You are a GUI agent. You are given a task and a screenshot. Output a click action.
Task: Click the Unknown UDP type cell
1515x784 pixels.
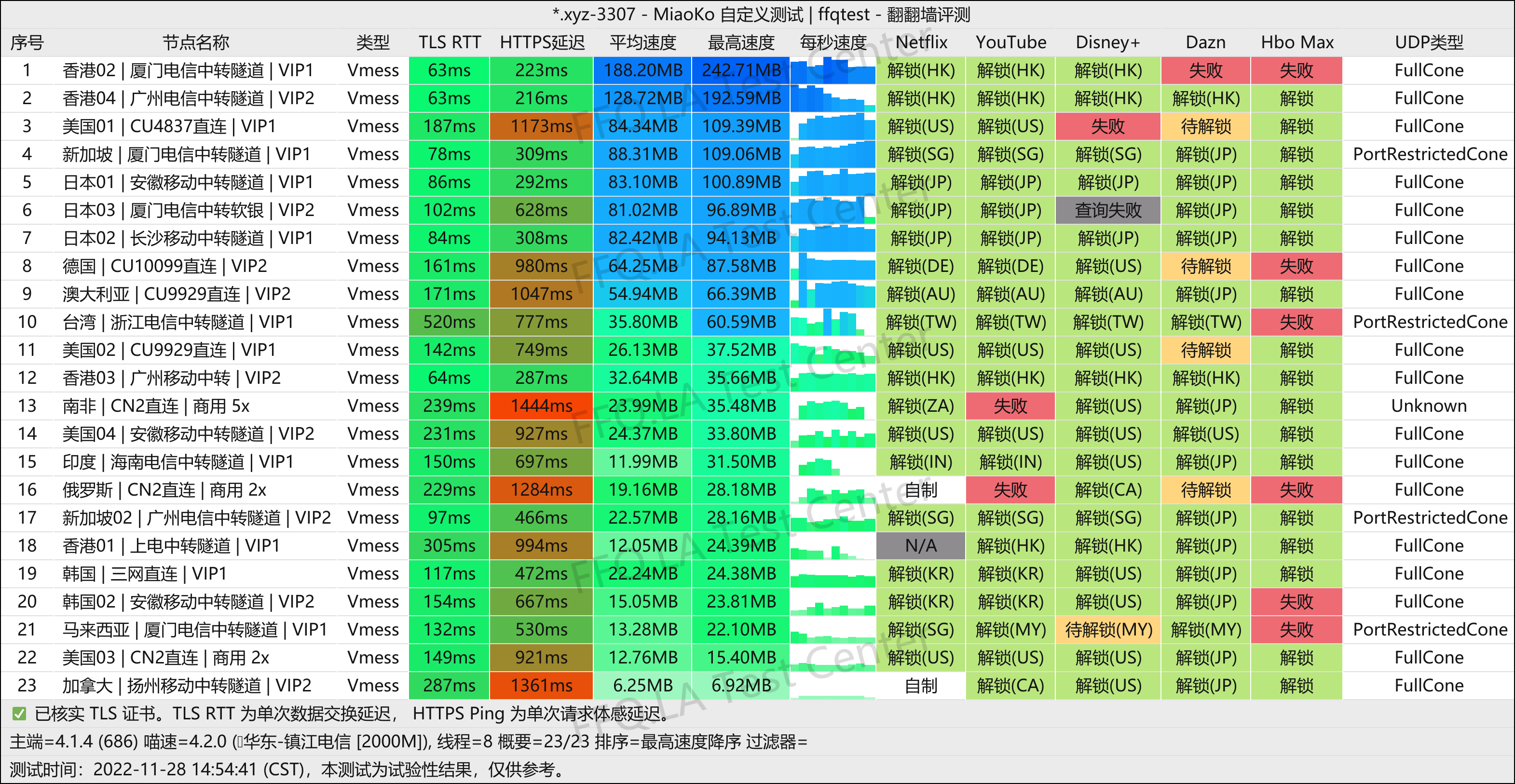1429,406
